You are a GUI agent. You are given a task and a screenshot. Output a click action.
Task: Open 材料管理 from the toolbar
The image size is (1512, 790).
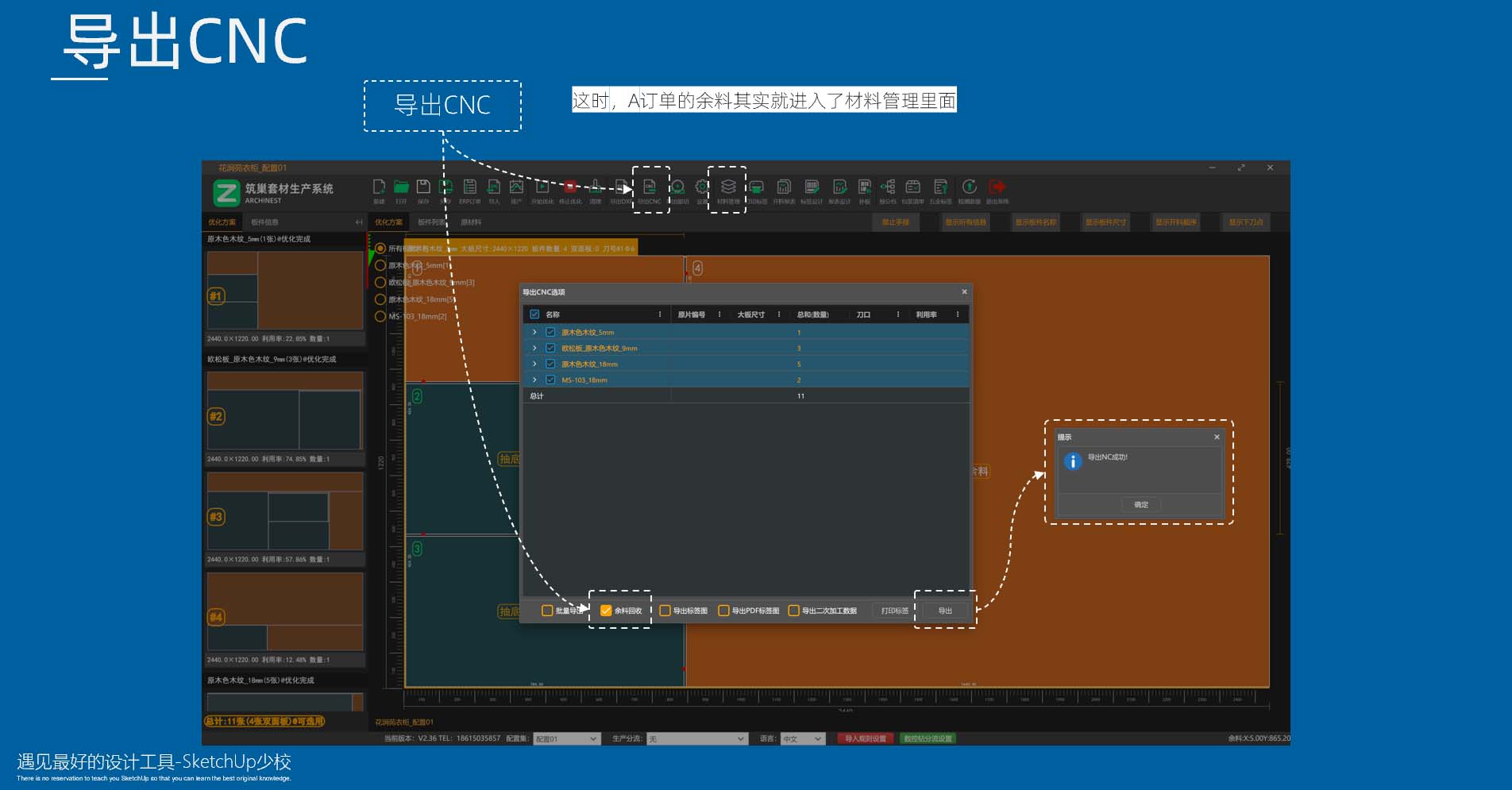tap(727, 188)
